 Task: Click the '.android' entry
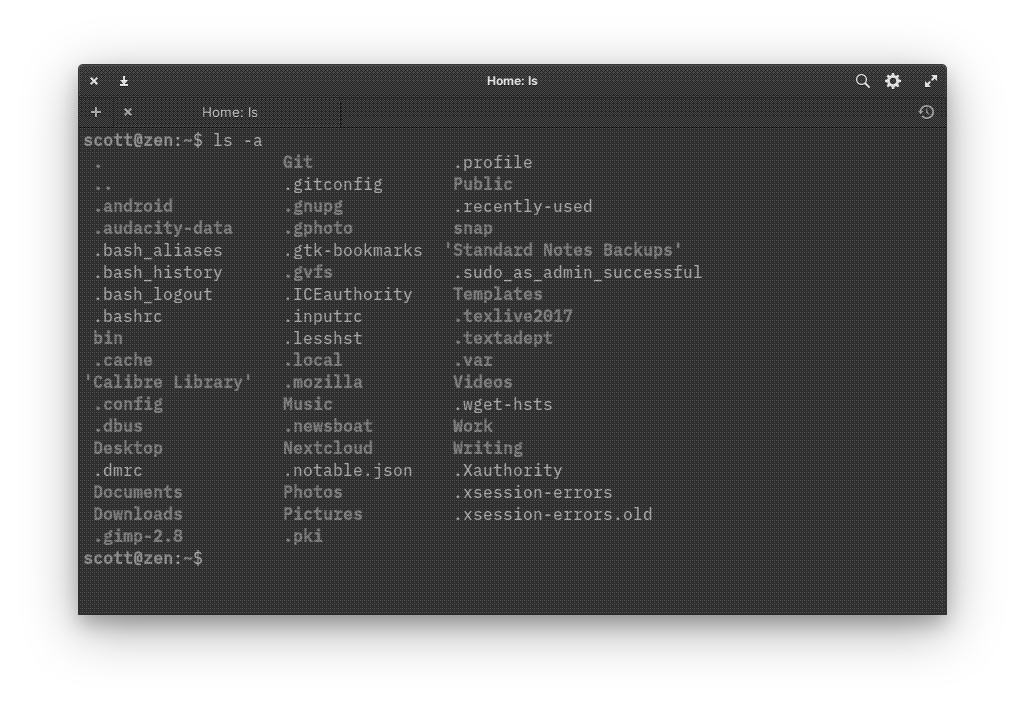(133, 206)
